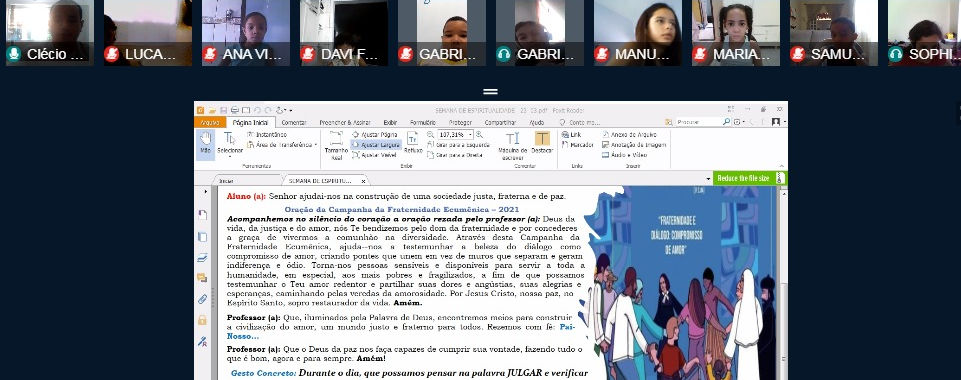
Task: Click the Tamanho Real view icon
Action: [x=336, y=145]
